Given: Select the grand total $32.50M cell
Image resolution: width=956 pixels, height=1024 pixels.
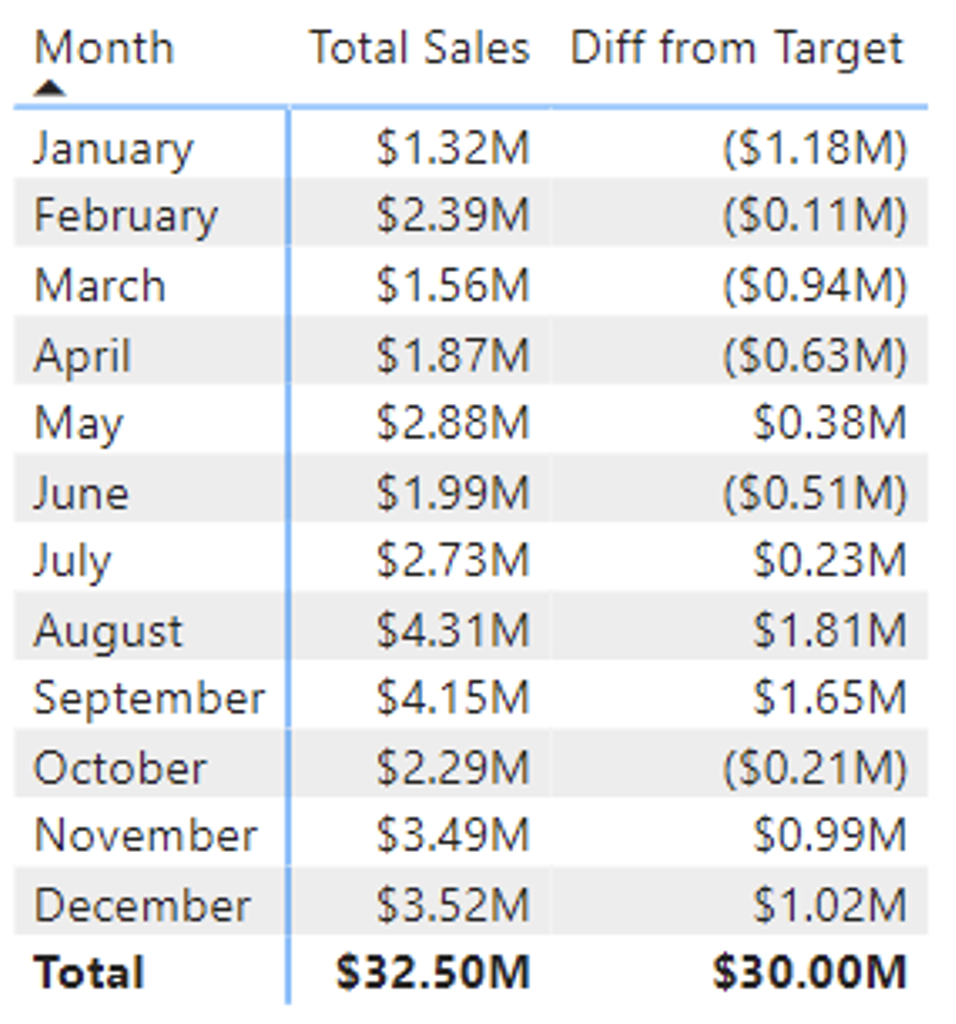Looking at the screenshot, I should point(433,973).
